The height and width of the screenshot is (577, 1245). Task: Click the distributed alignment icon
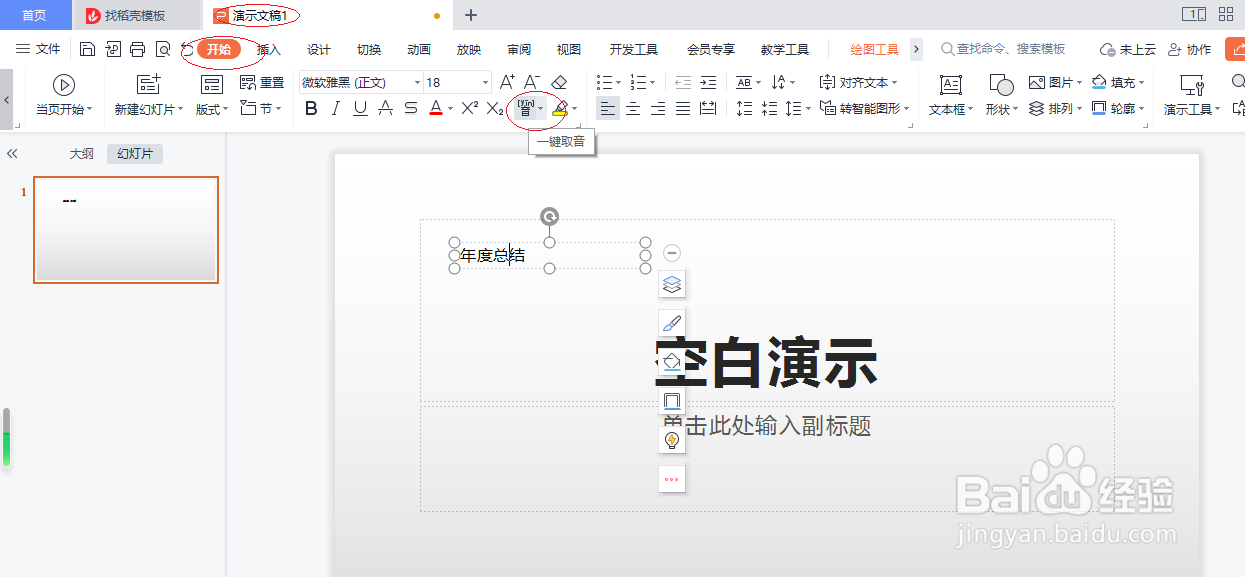coord(708,108)
